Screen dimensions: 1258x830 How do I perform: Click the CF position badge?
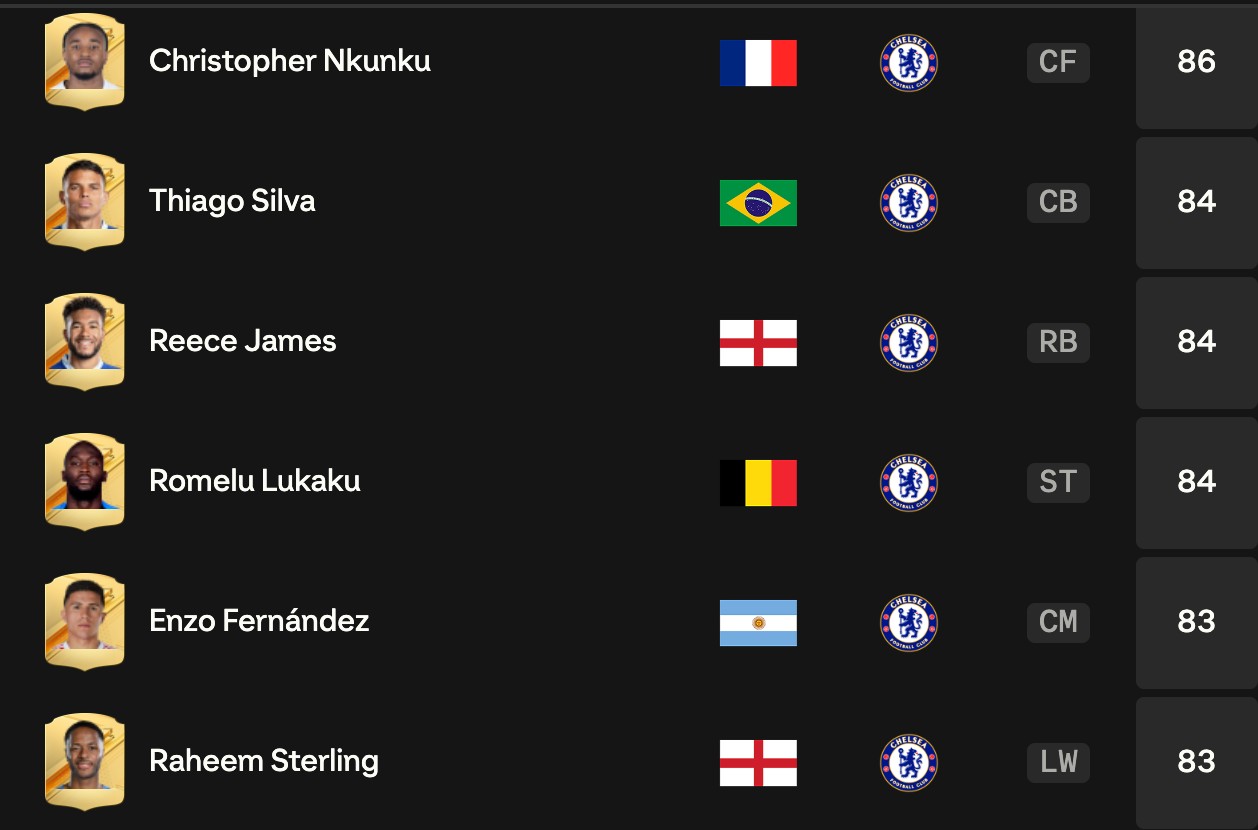pyautogui.click(x=1058, y=62)
